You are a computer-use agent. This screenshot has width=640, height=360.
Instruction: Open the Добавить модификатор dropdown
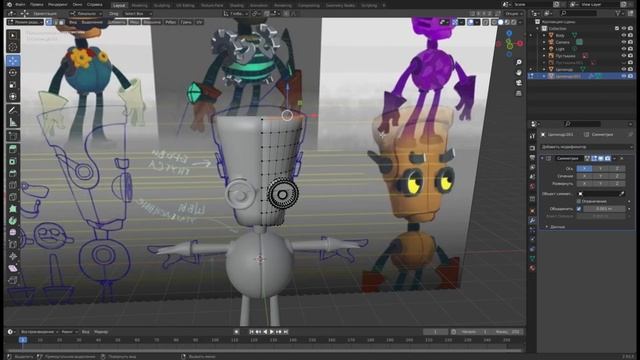pos(587,147)
